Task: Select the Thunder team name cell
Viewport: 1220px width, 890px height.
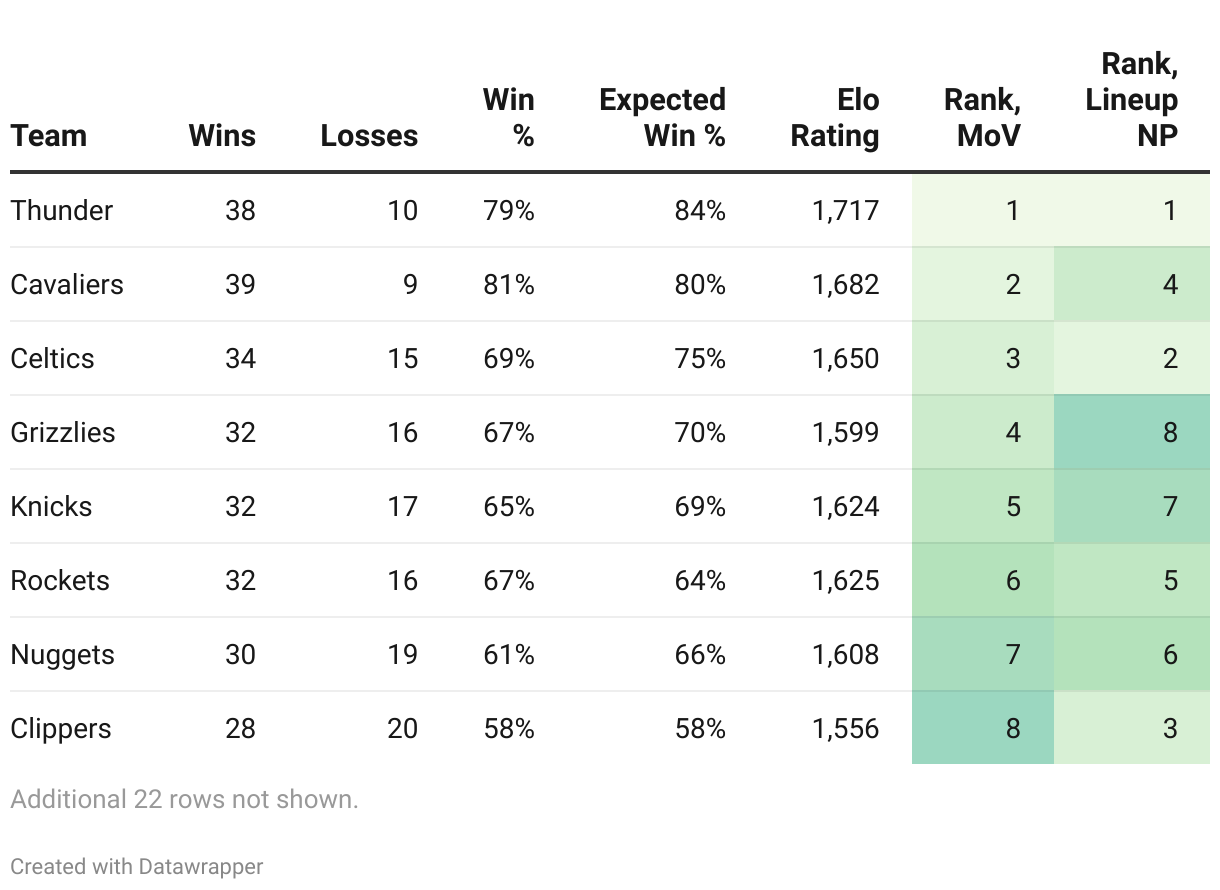Action: [62, 210]
